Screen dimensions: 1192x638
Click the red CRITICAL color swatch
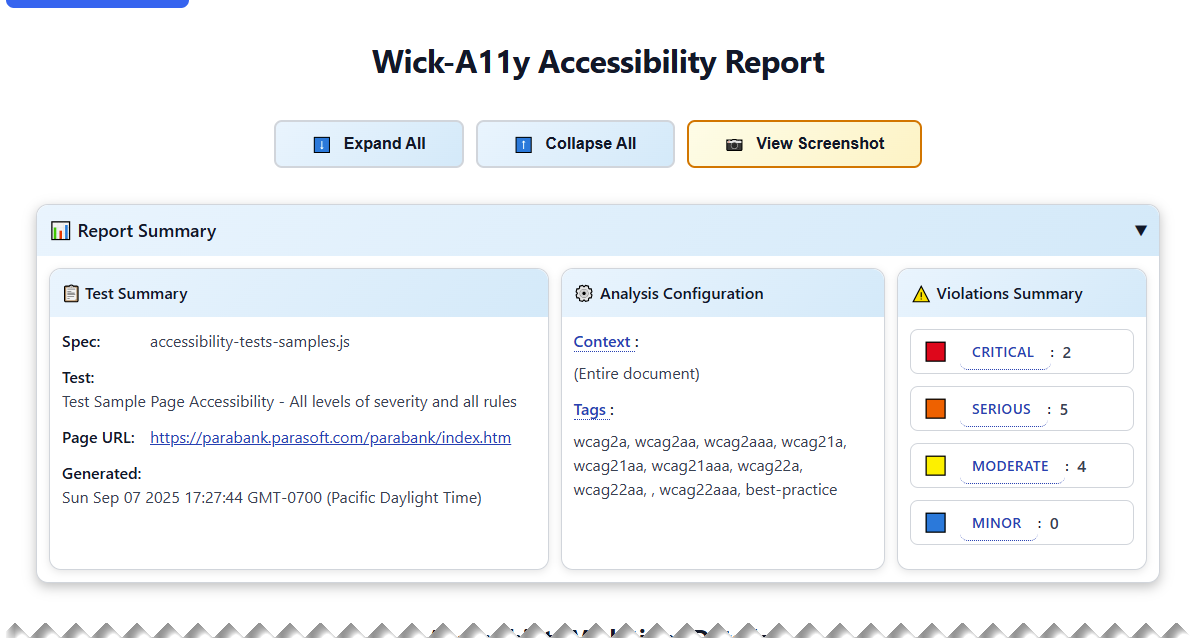click(935, 352)
